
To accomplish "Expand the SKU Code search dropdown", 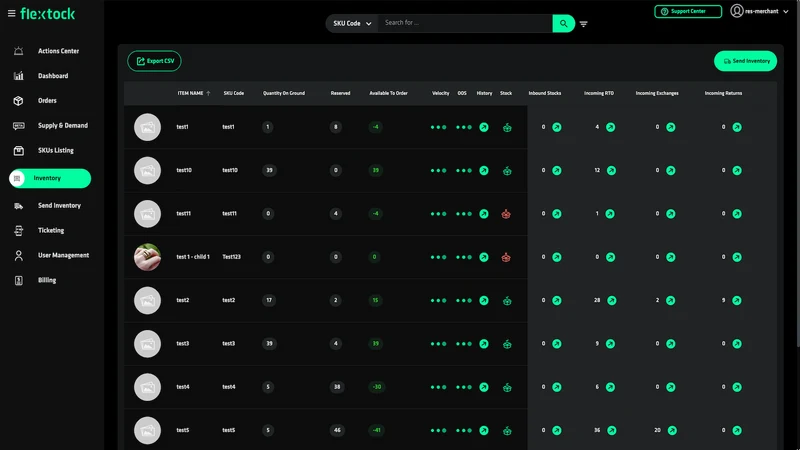I will [352, 23].
